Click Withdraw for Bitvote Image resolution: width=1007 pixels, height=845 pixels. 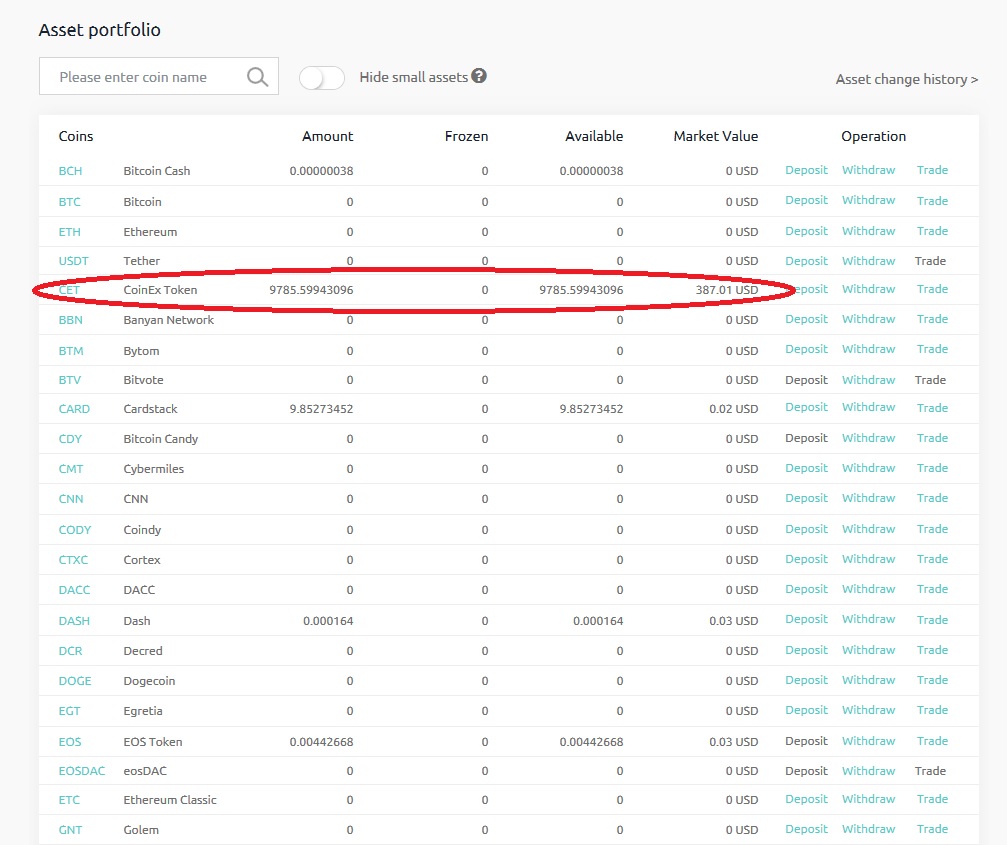[x=868, y=380]
